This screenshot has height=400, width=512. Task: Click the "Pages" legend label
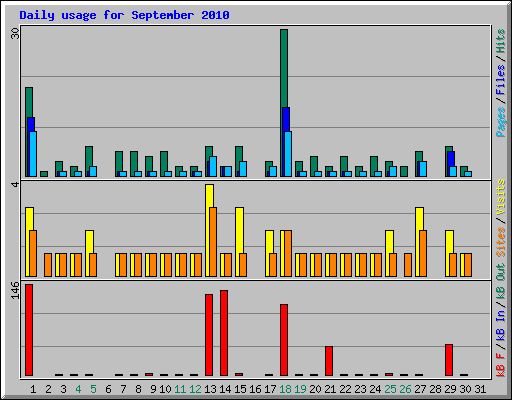pyautogui.click(x=500, y=122)
